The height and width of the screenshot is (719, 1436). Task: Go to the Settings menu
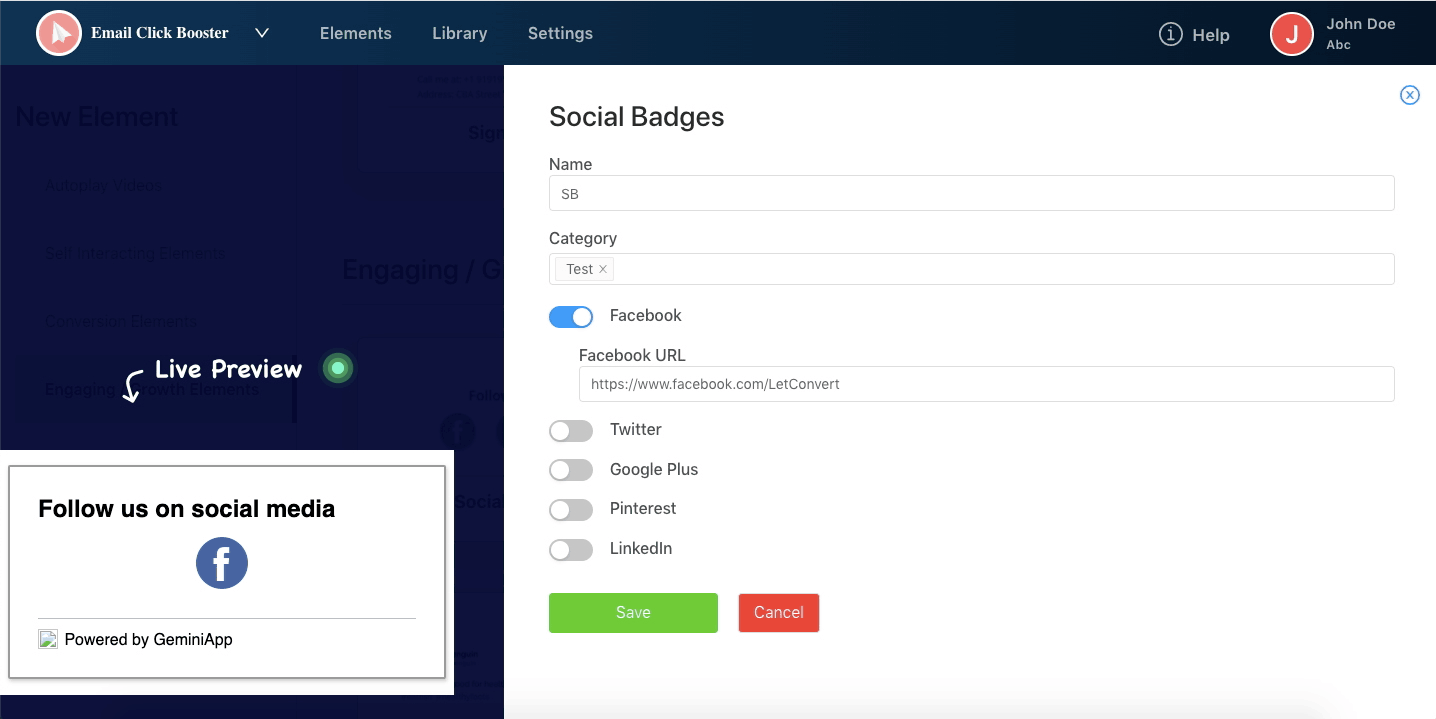[x=560, y=33]
